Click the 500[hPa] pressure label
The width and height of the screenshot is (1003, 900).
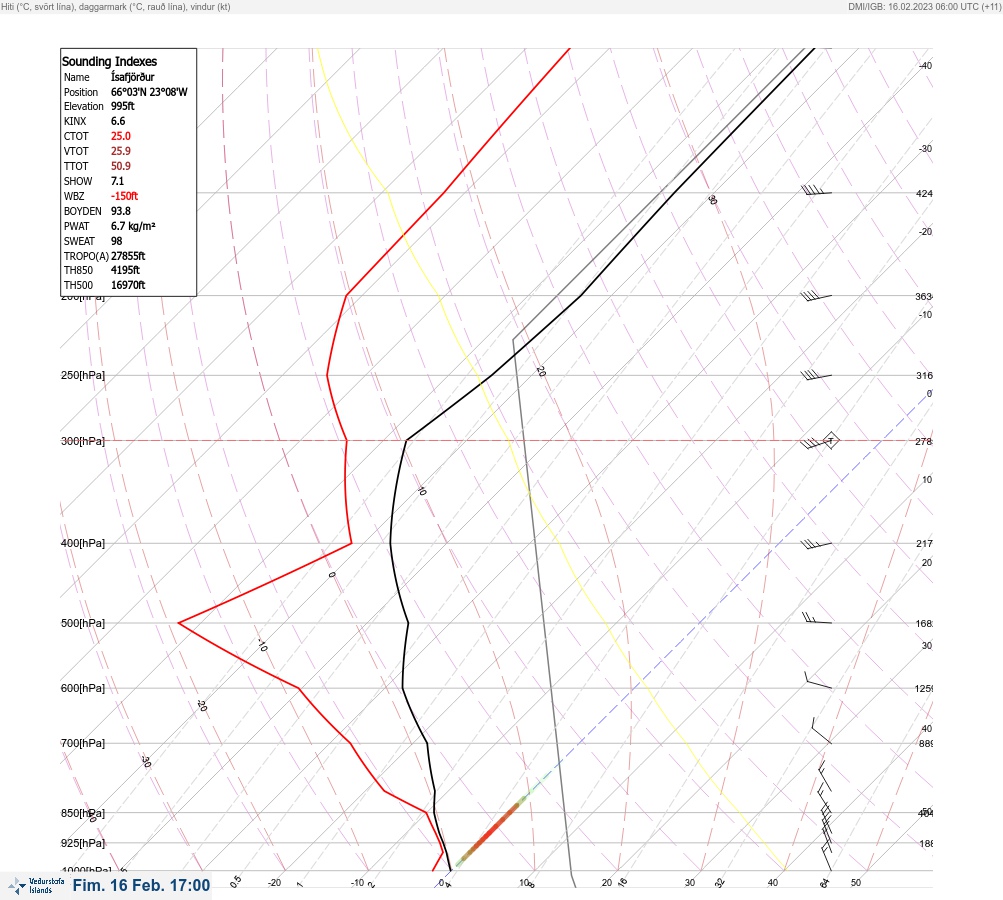pyautogui.click(x=83, y=624)
